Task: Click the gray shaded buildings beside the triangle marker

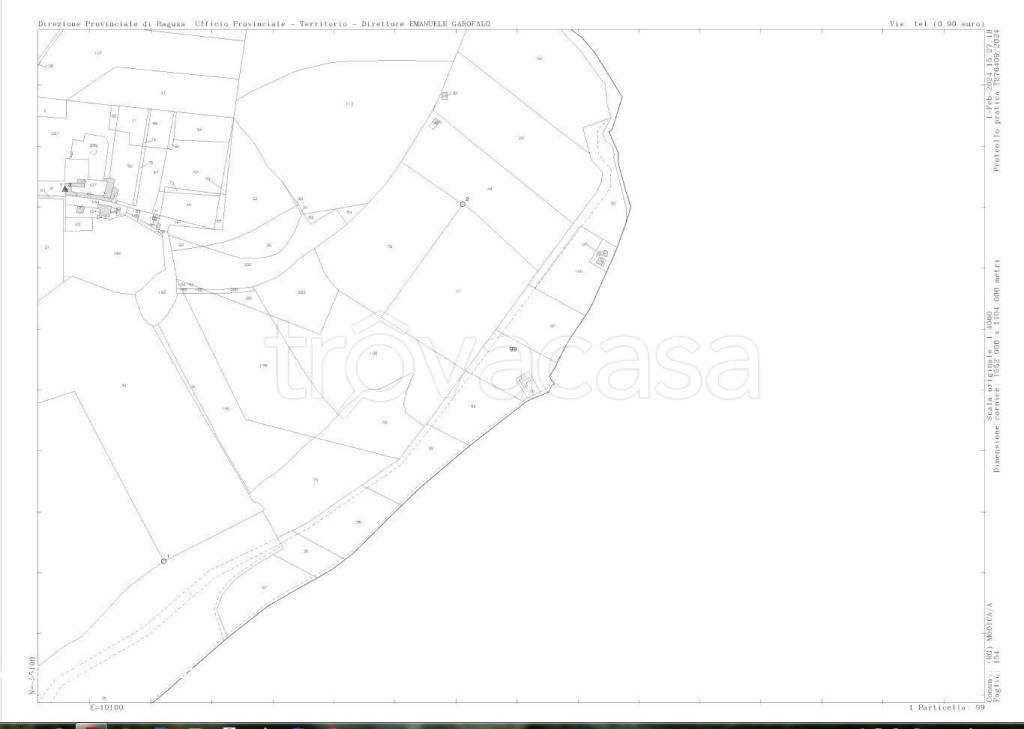Action: 106,188
